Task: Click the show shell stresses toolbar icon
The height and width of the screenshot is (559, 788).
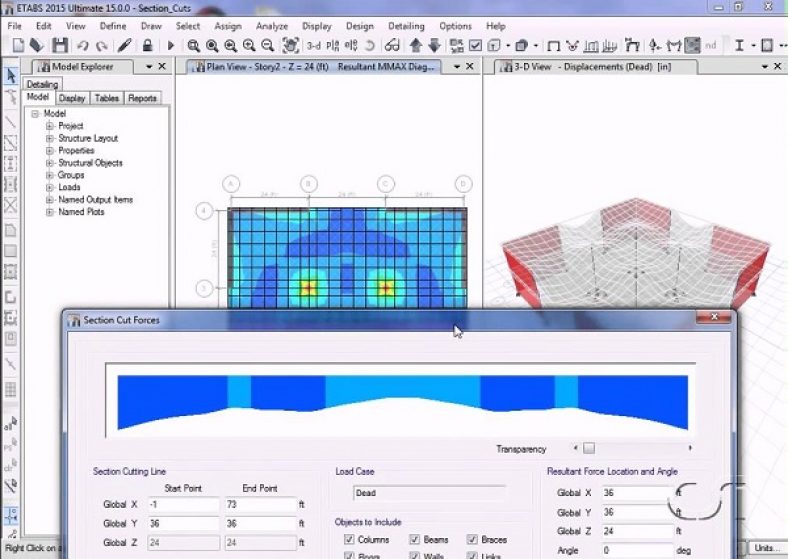Action: coord(693,46)
